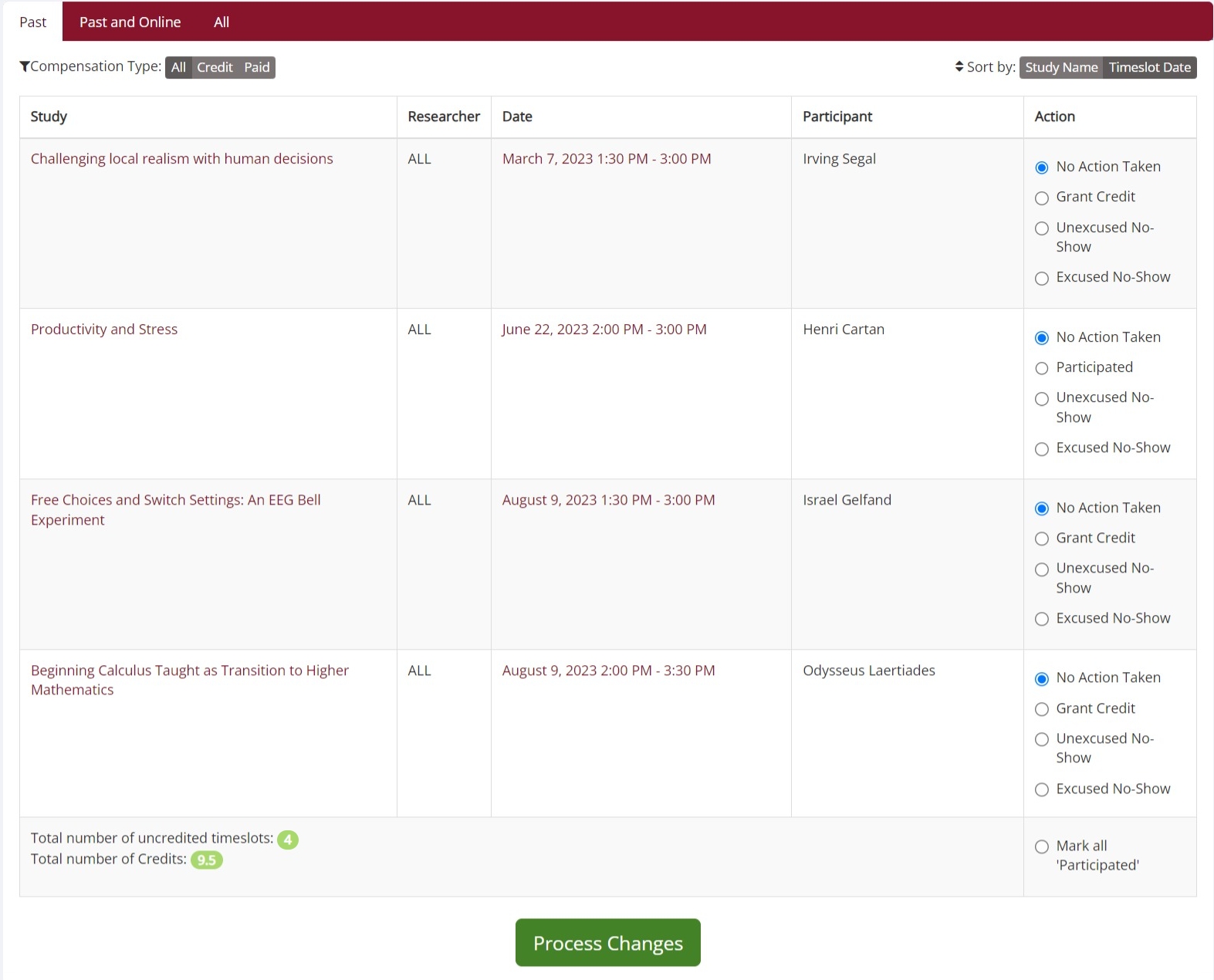Click the Researcher column header
The width and height of the screenshot is (1214, 980).
click(x=444, y=117)
